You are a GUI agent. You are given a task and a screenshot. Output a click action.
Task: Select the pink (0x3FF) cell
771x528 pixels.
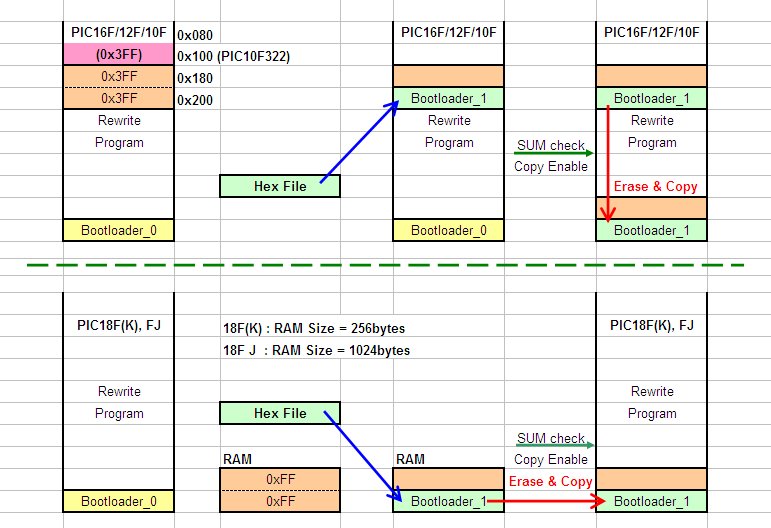[x=118, y=55]
